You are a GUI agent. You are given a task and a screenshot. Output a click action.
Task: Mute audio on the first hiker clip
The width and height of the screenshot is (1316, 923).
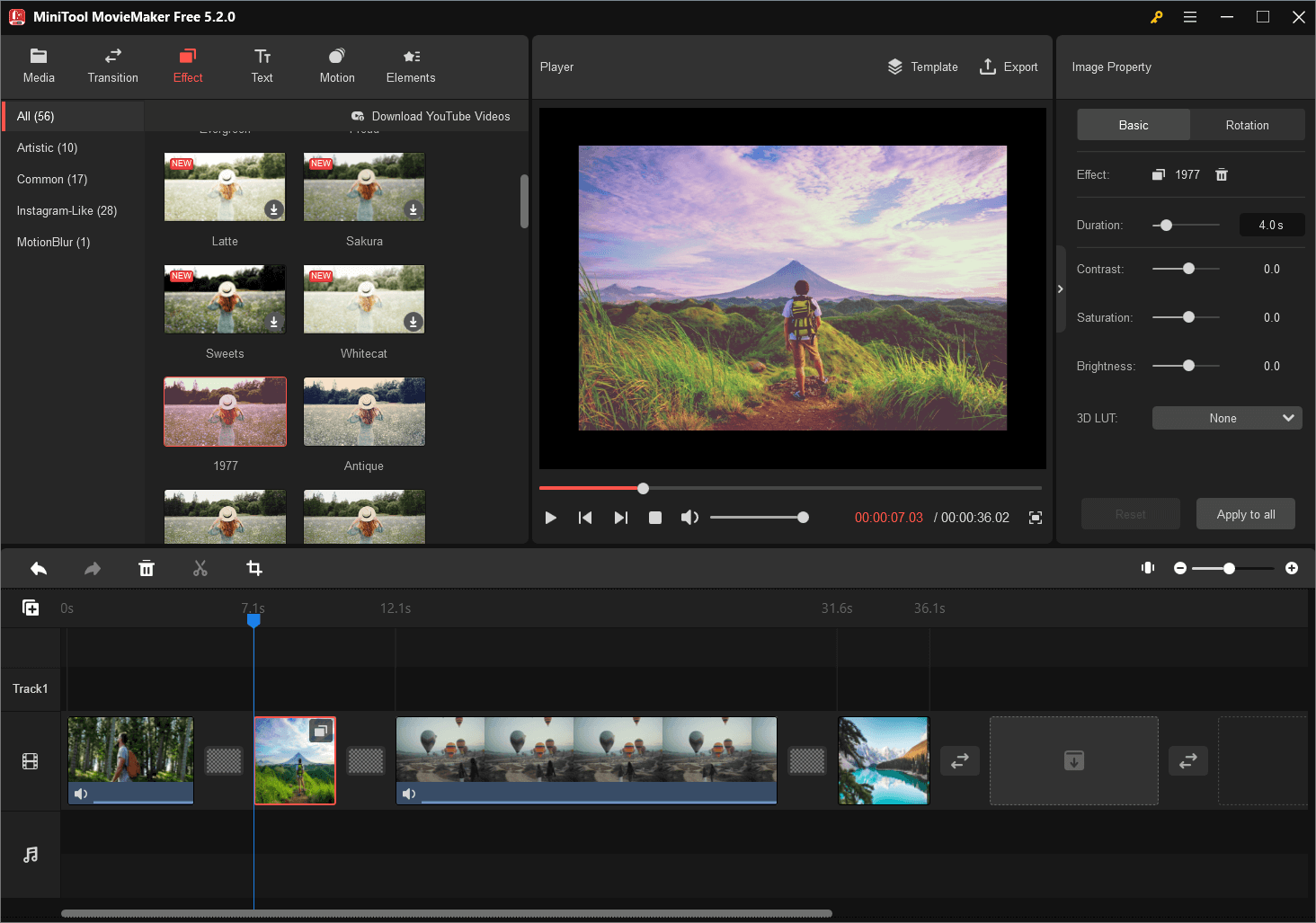81,794
